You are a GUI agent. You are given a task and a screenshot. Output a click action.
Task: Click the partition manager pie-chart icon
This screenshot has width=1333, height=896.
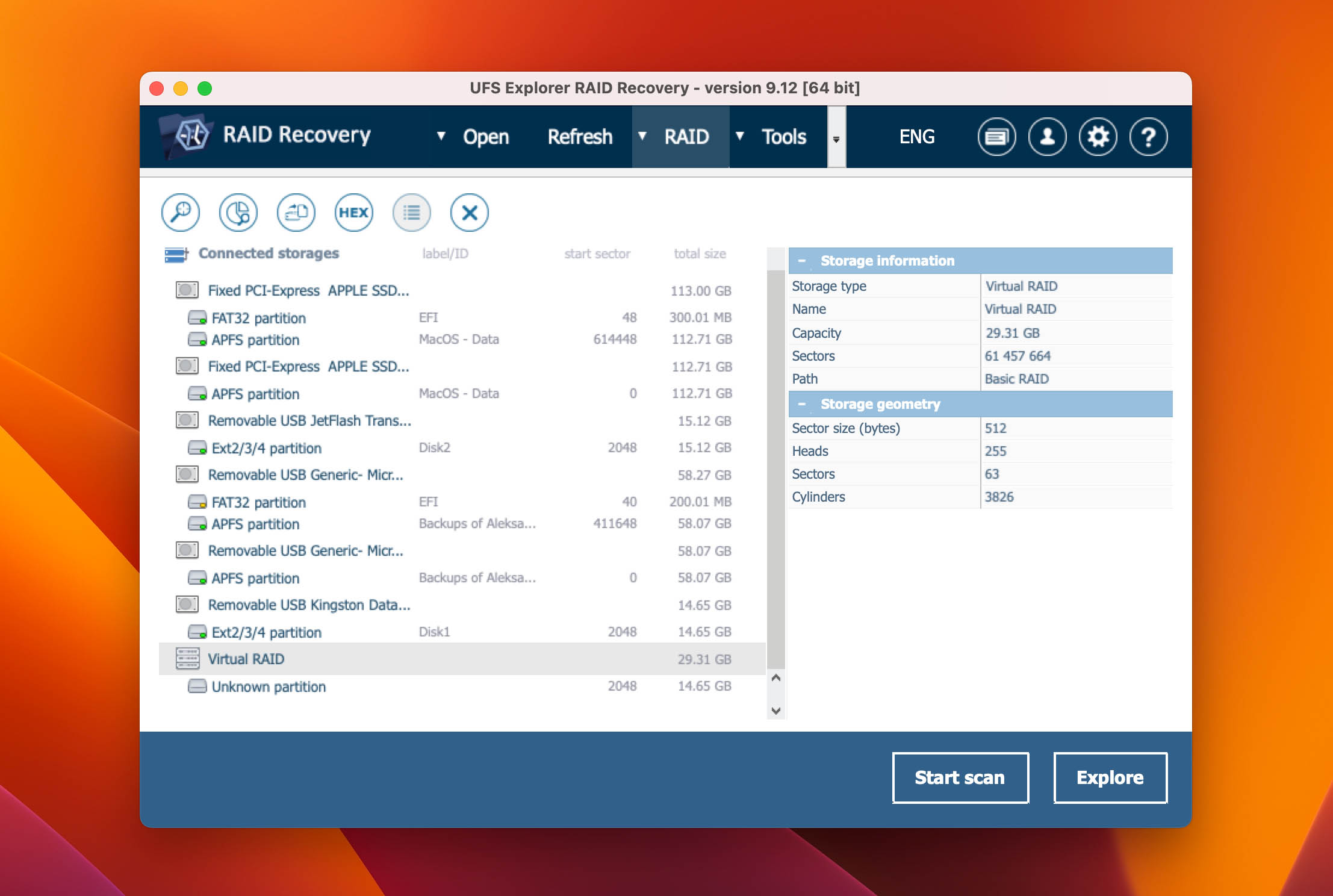[238, 213]
